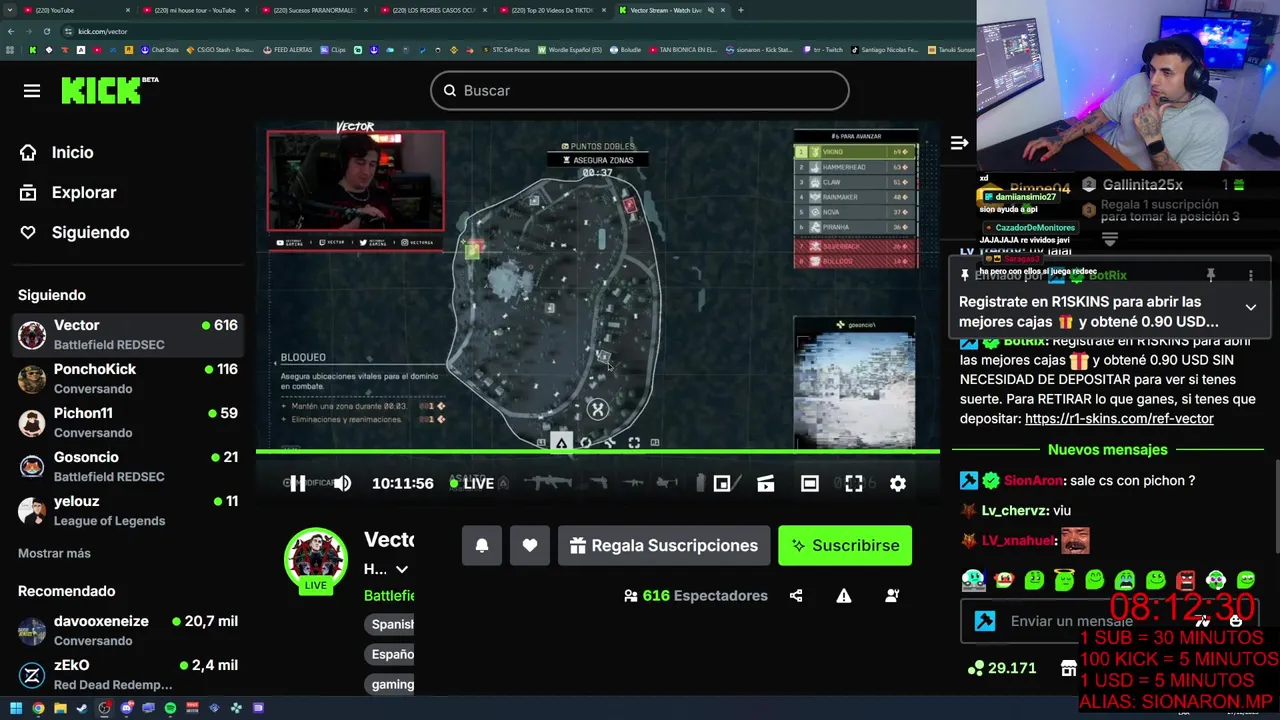Click the green Suscribirse button

coord(845,546)
